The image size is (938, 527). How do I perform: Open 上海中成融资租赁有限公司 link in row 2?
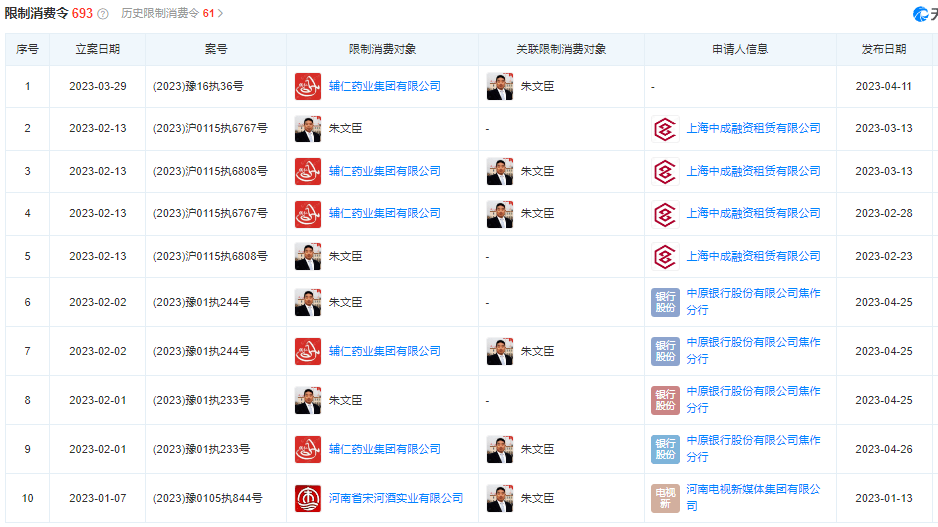pos(753,128)
